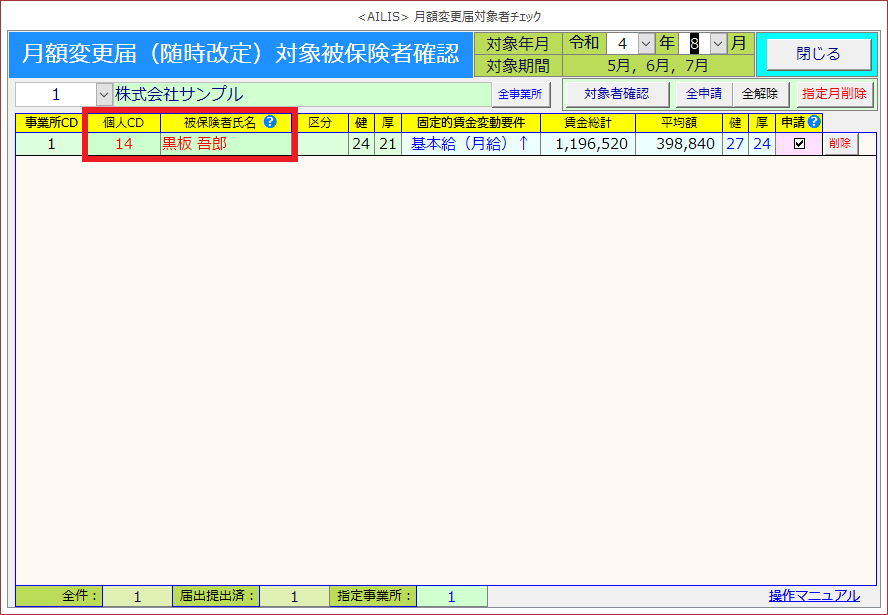Open the year dropdown next to 令和

[645, 44]
